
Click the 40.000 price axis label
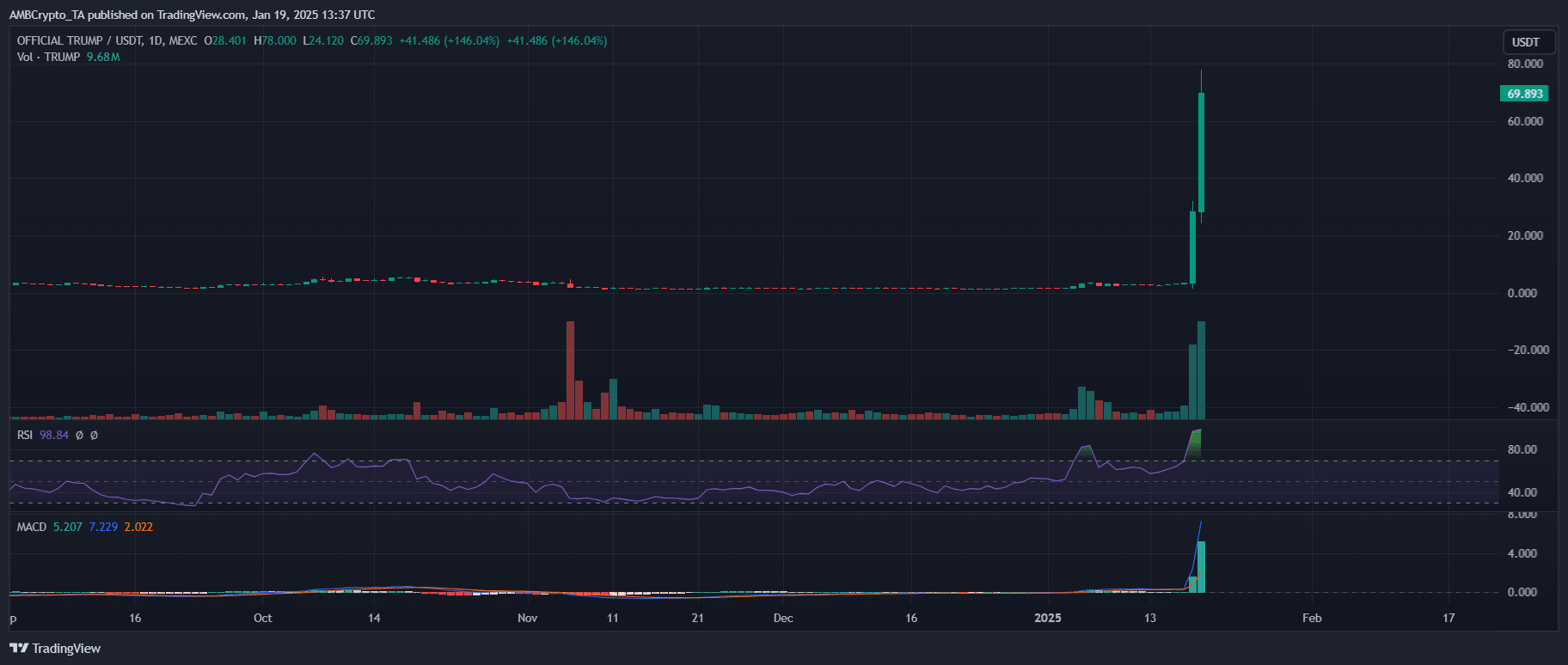tap(1525, 178)
